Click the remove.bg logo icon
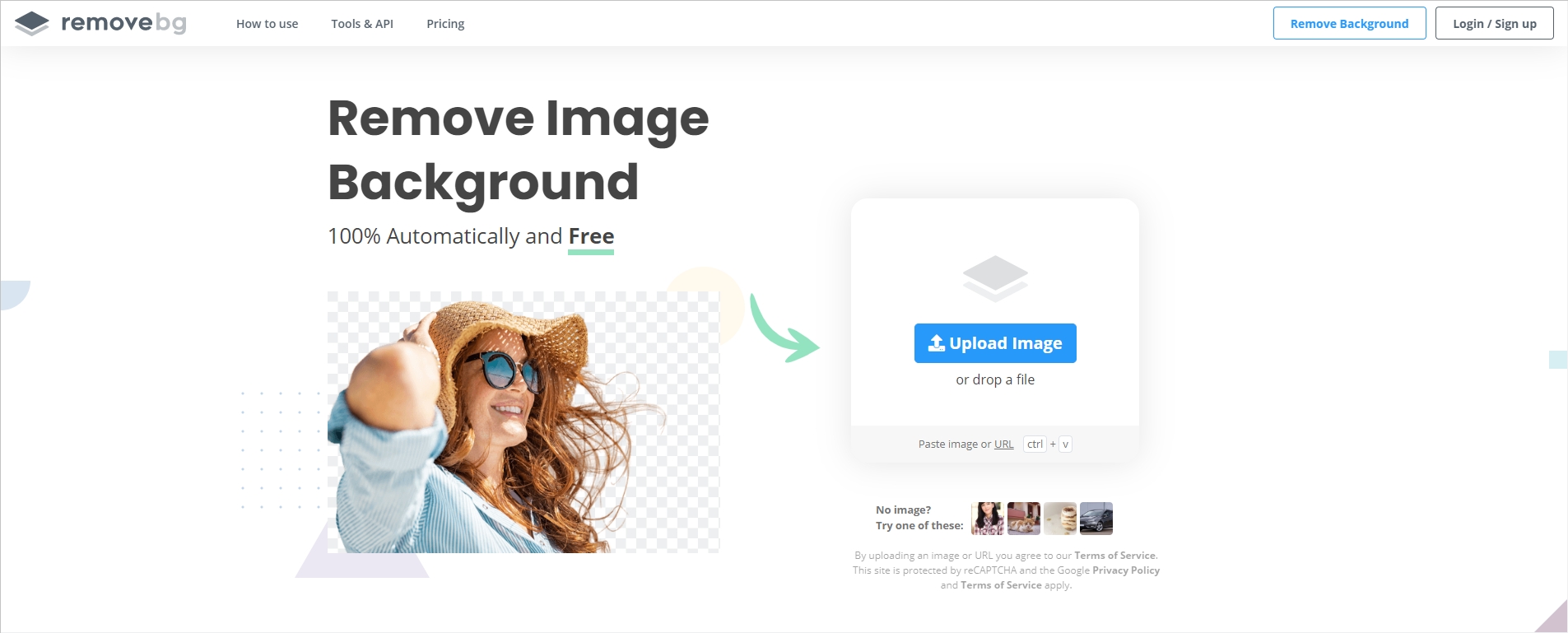This screenshot has width=1568, height=633. tap(32, 24)
